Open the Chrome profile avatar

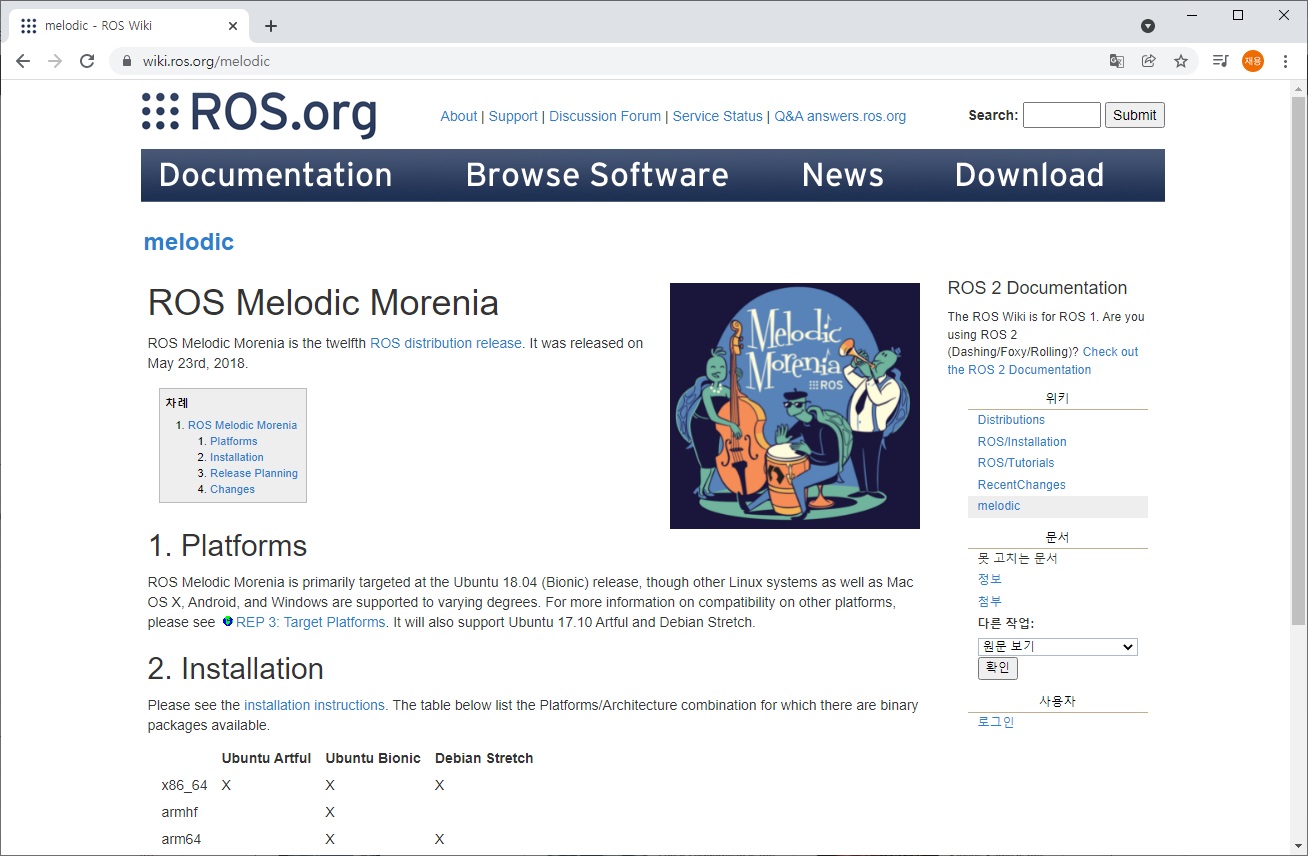pyautogui.click(x=1253, y=61)
